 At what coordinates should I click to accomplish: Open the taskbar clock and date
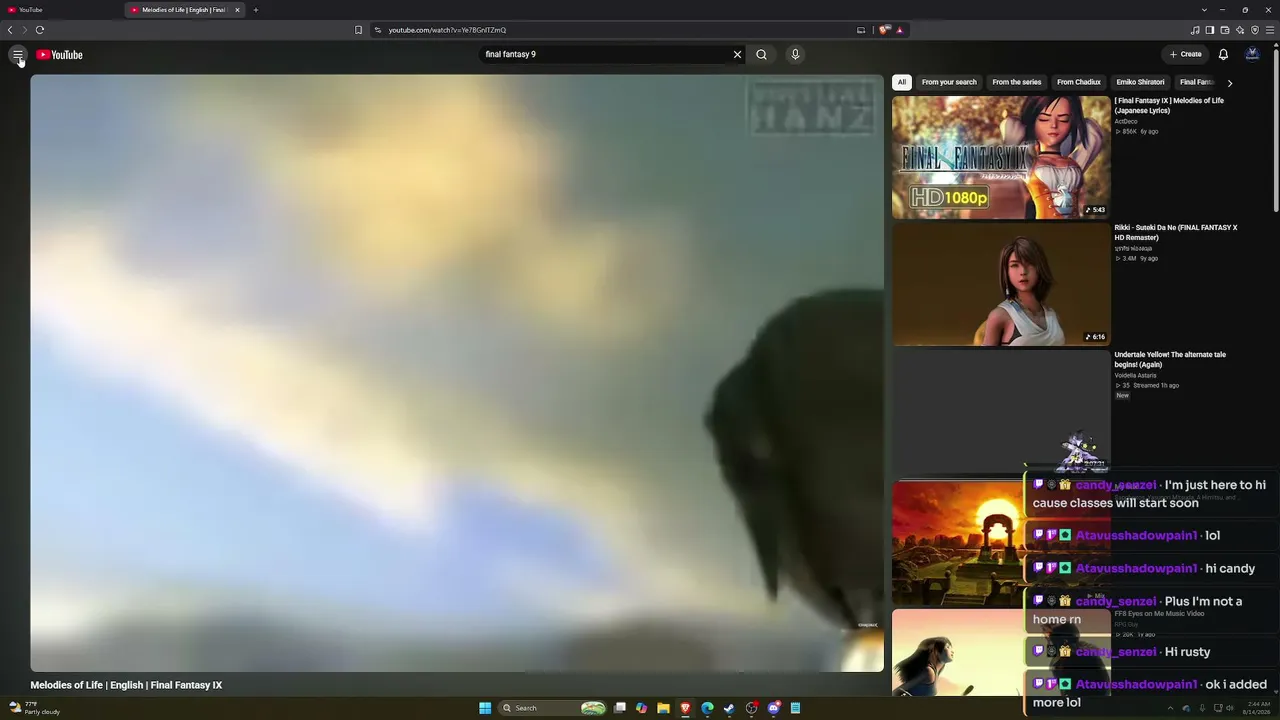pos(1257,708)
